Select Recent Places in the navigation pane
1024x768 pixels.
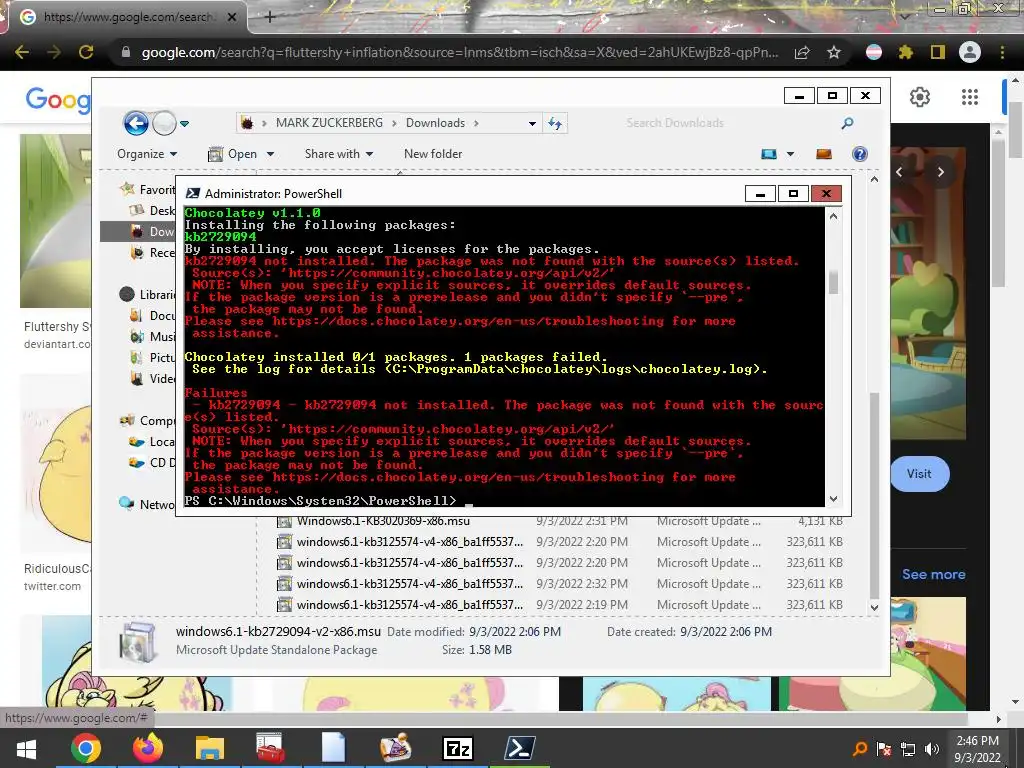[152, 252]
